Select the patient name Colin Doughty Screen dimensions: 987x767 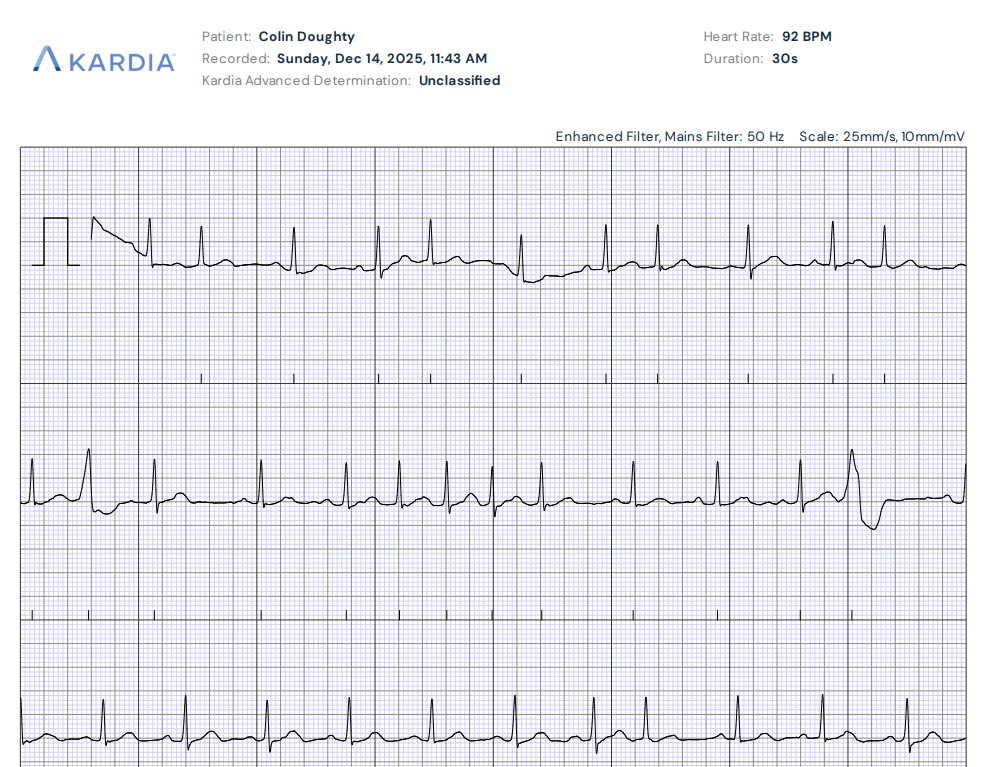[x=305, y=36]
